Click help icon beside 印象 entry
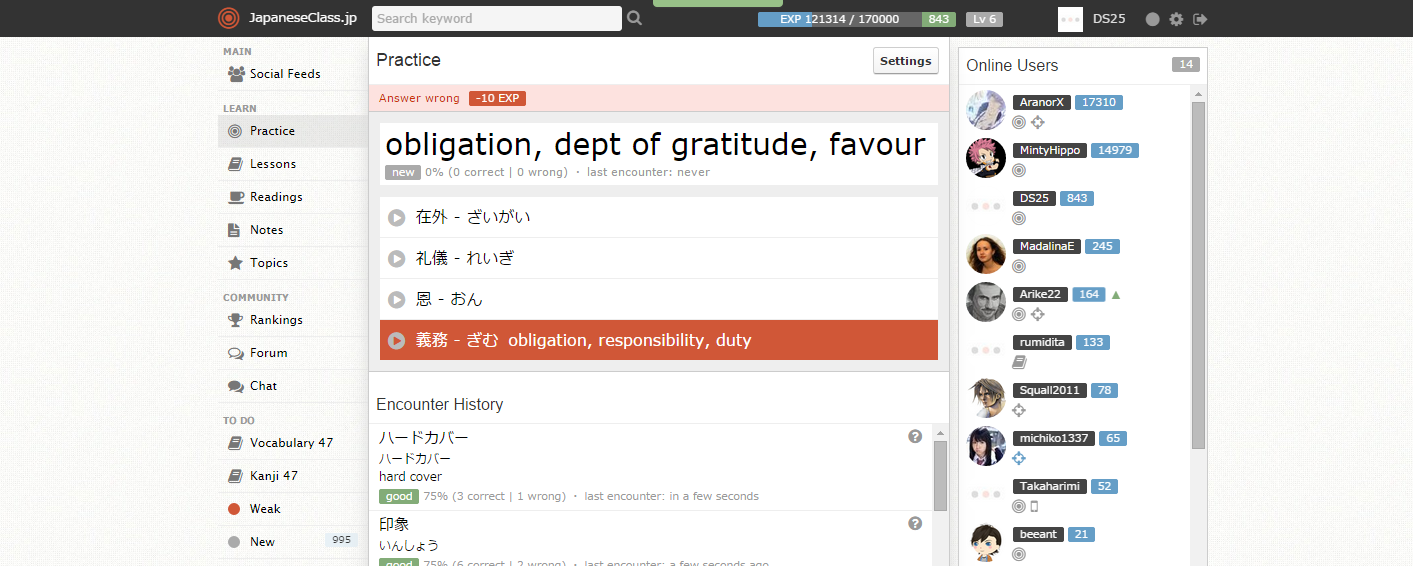 (x=914, y=523)
